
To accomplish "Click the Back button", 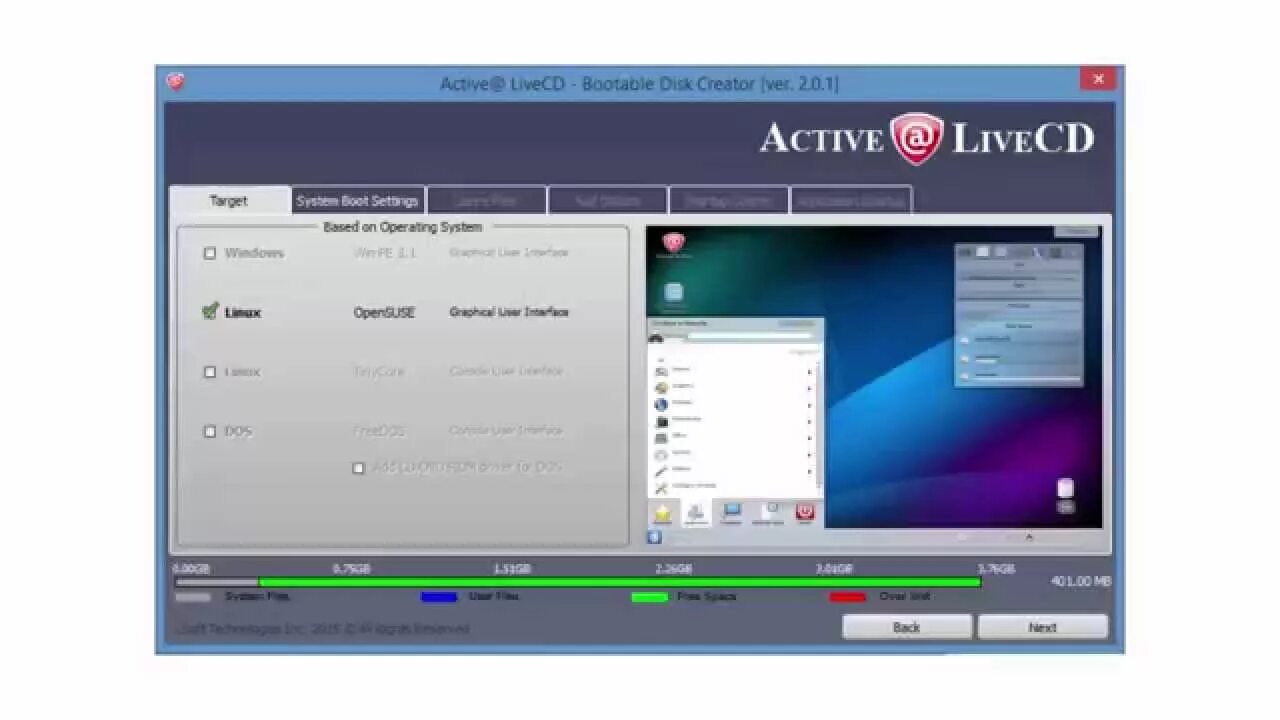I will click(907, 627).
